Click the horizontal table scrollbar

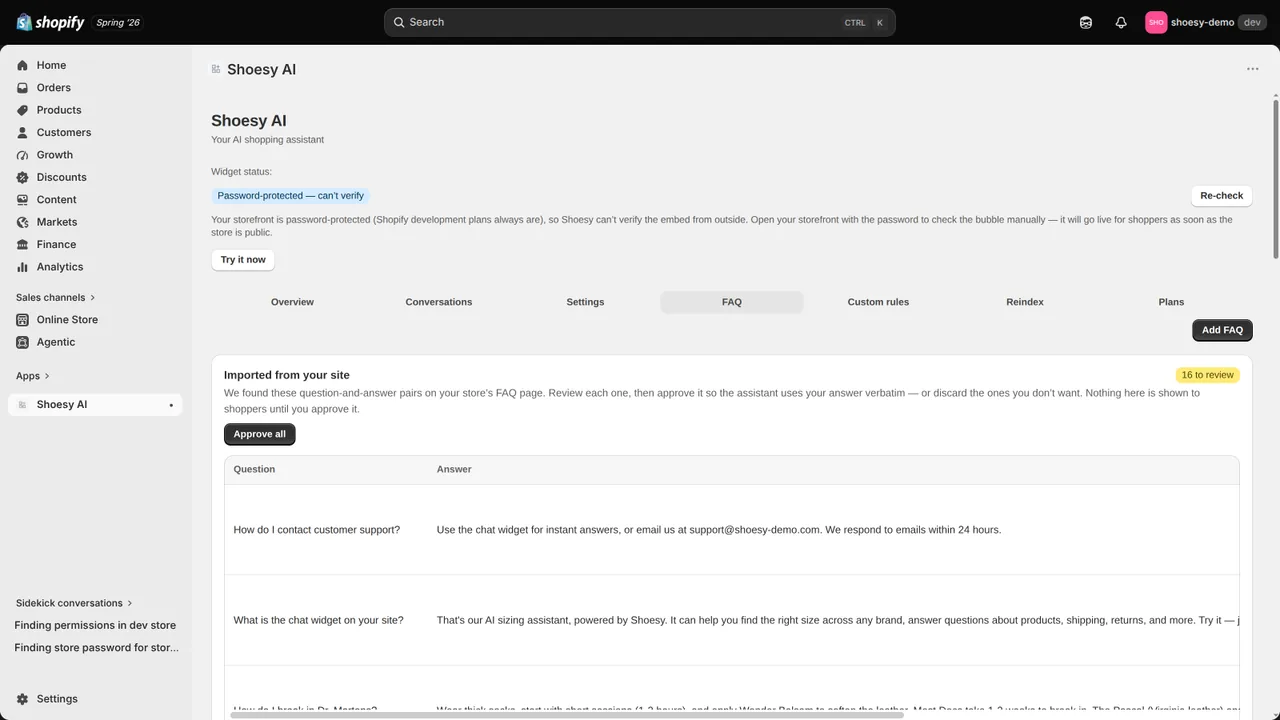tap(567, 715)
